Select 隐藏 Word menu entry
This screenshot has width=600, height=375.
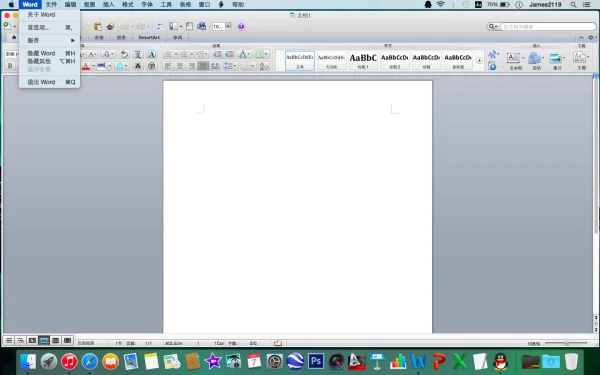coord(49,53)
